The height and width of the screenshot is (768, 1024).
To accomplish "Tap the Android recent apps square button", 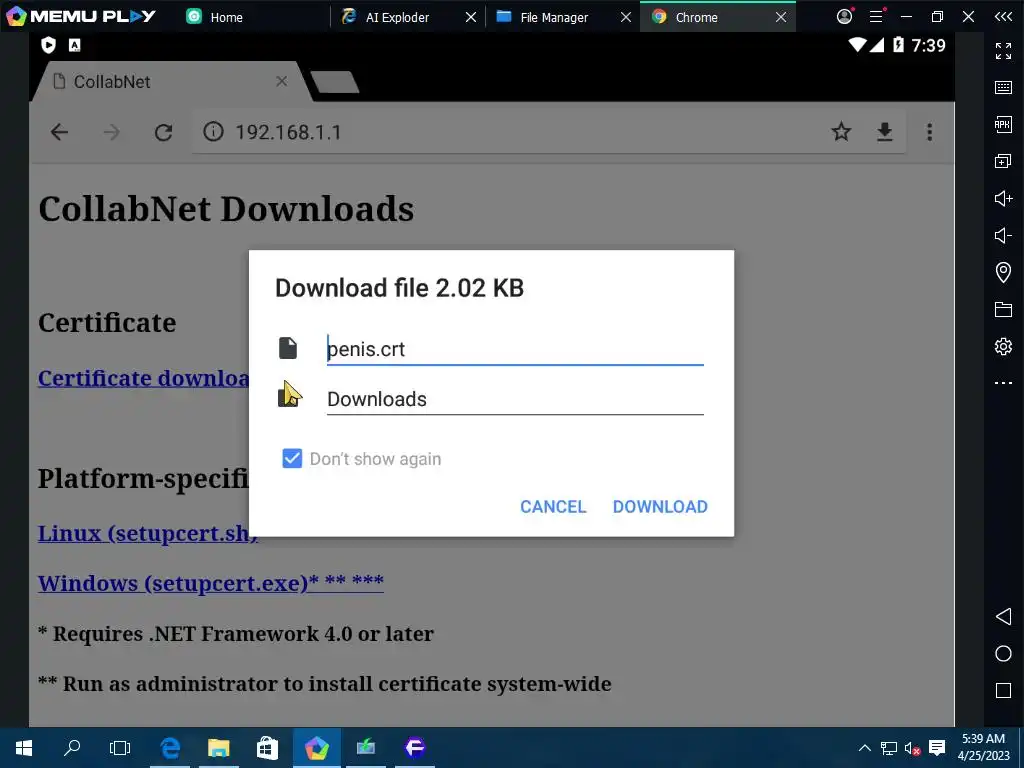I will (x=1003, y=691).
